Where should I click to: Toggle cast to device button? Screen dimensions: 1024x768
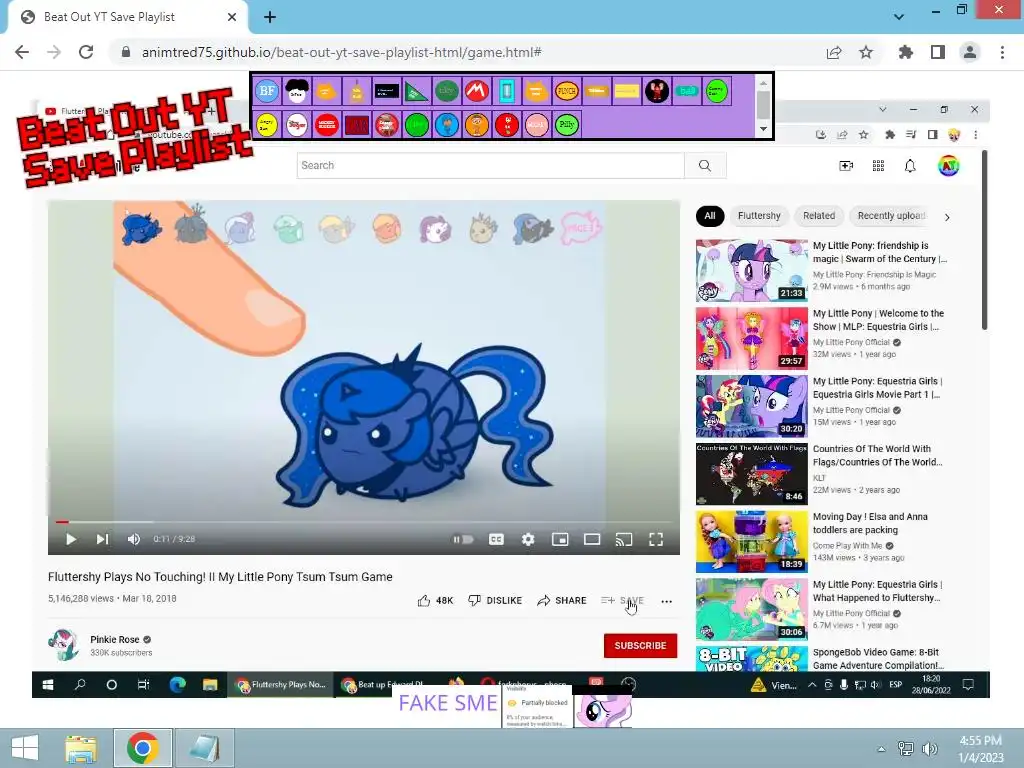pos(624,539)
